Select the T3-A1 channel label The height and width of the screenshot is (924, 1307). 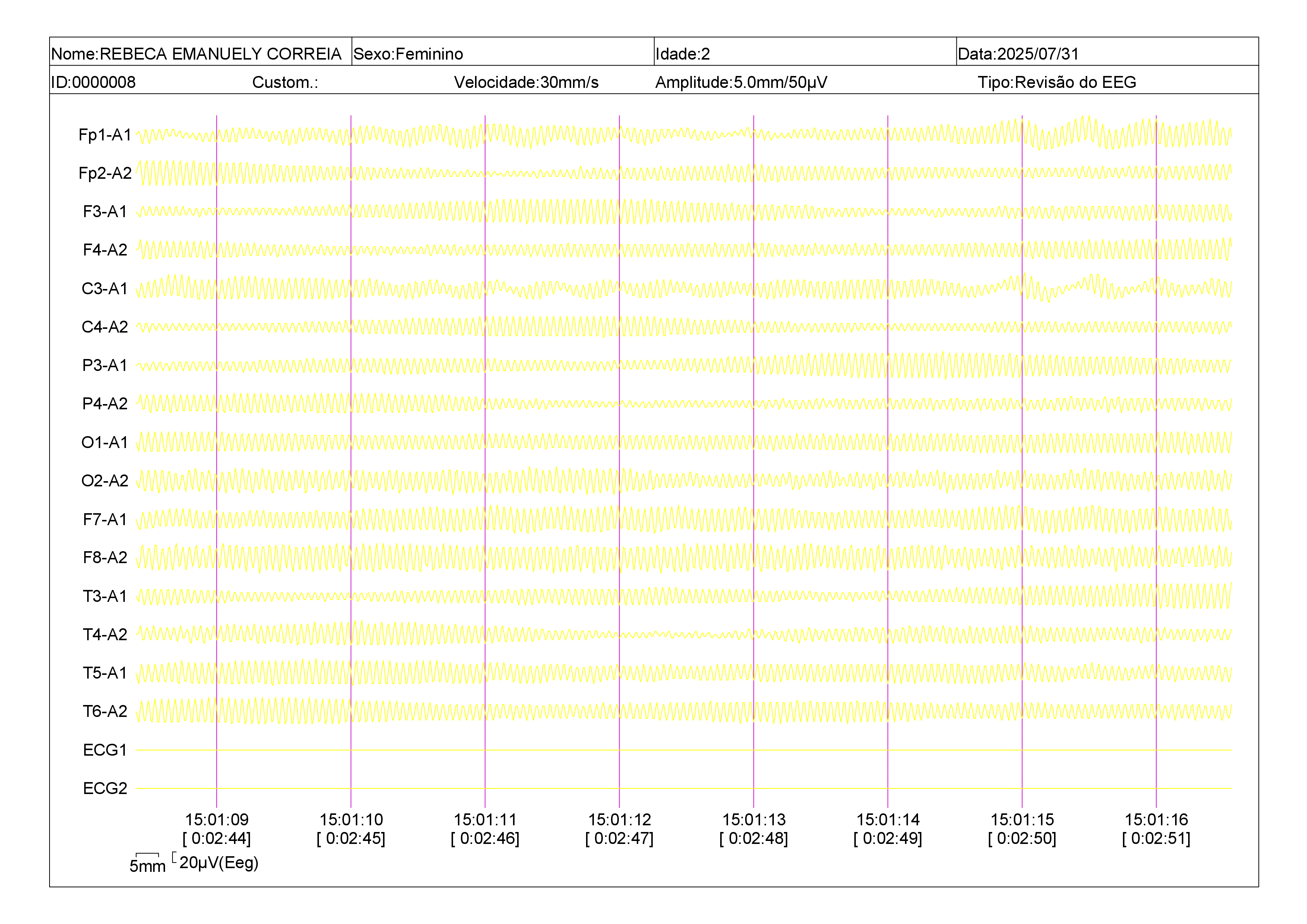click(105, 596)
